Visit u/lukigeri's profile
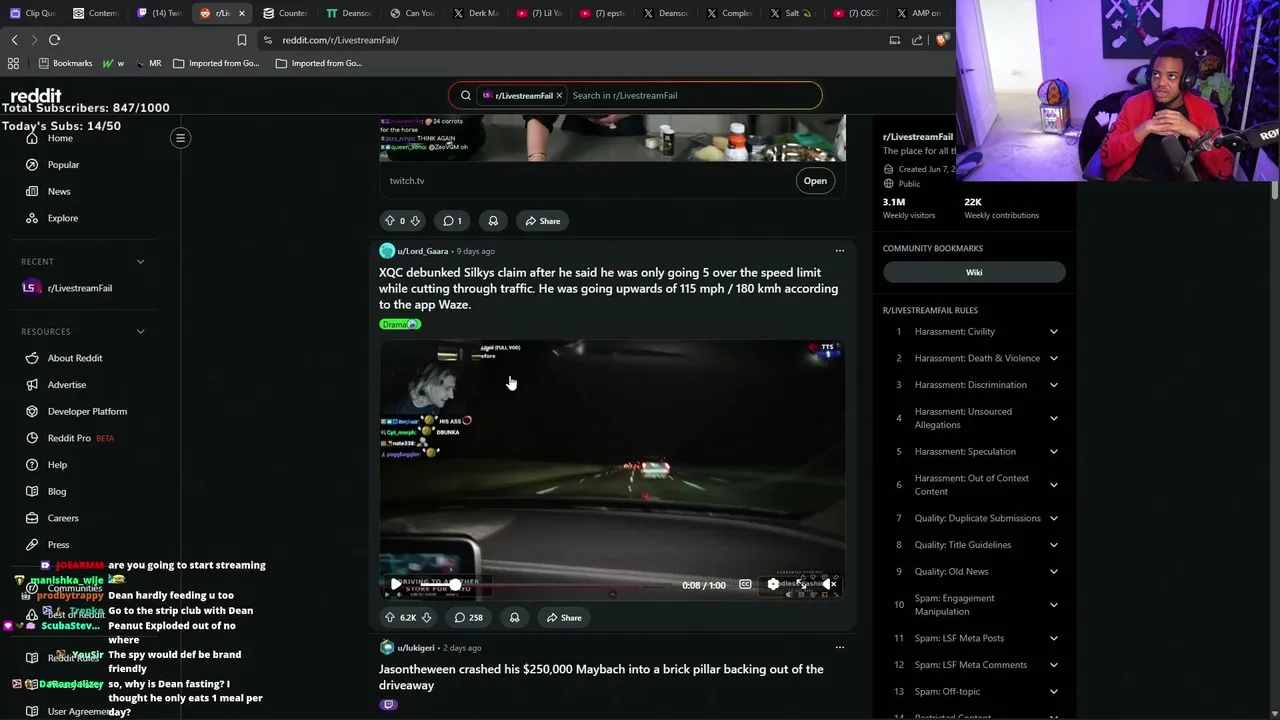Viewport: 1280px width, 720px height. [416, 648]
